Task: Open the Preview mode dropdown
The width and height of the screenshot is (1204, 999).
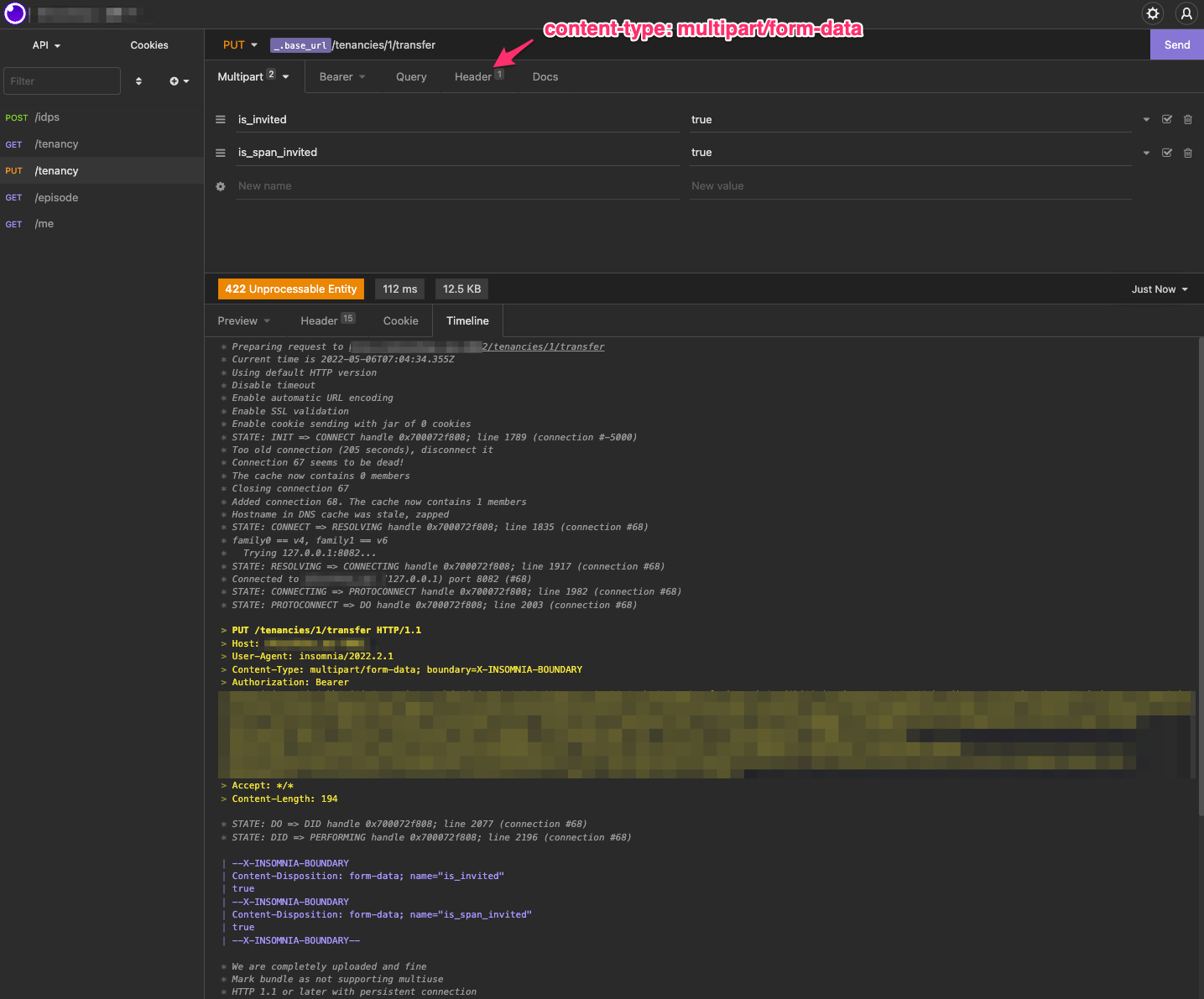Action: tap(244, 321)
